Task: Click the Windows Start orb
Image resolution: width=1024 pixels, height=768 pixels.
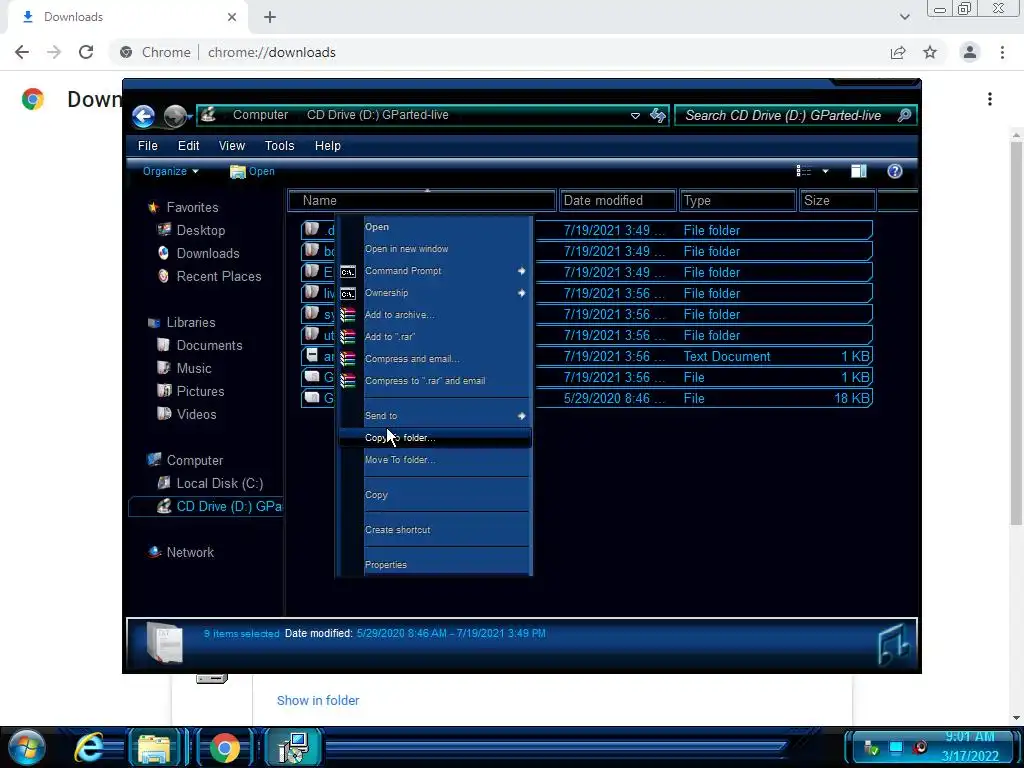Action: tap(27, 748)
